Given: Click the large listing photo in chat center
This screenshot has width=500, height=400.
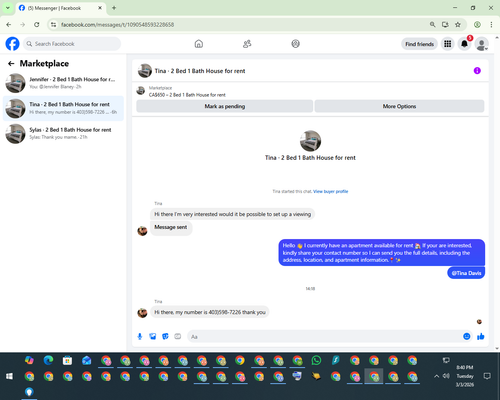Looking at the screenshot, I should pos(310,141).
